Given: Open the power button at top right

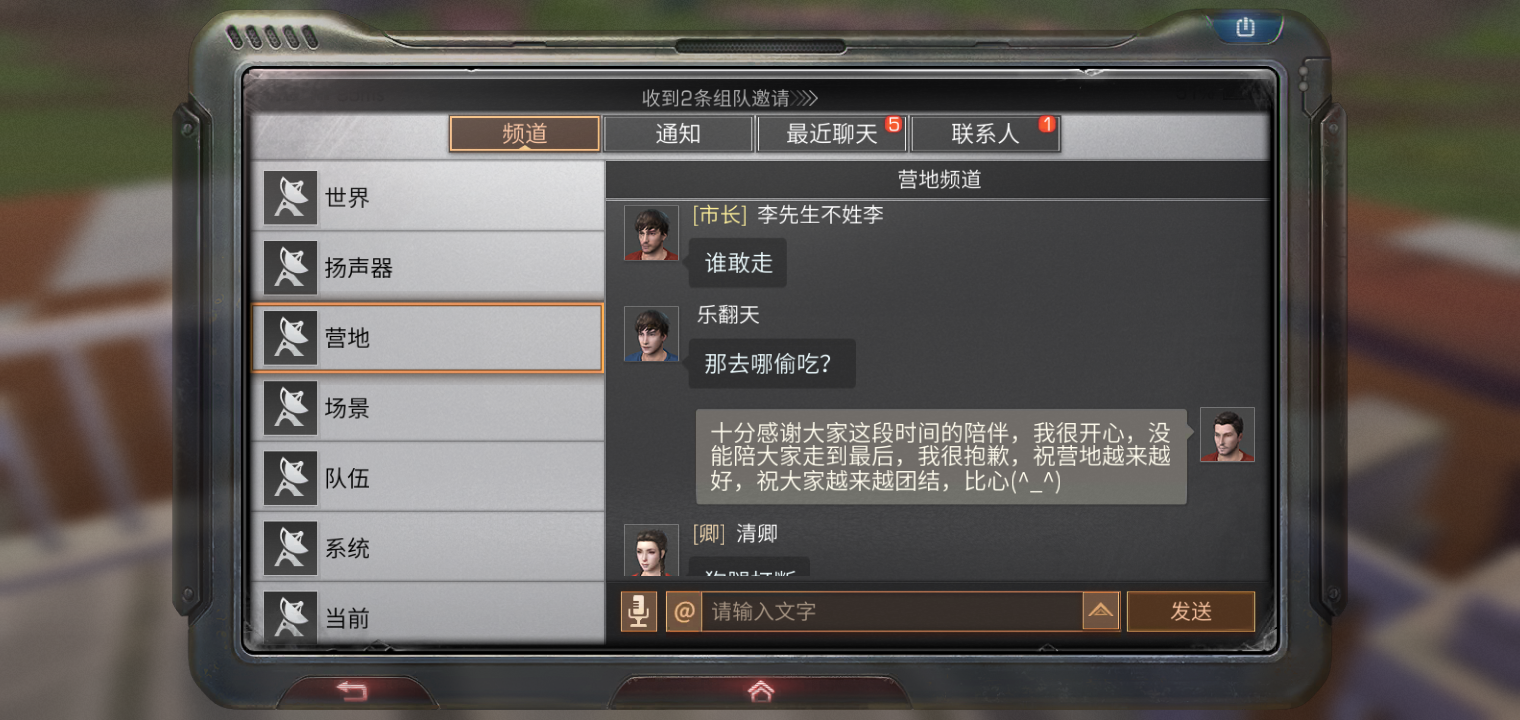Looking at the screenshot, I should [1244, 28].
